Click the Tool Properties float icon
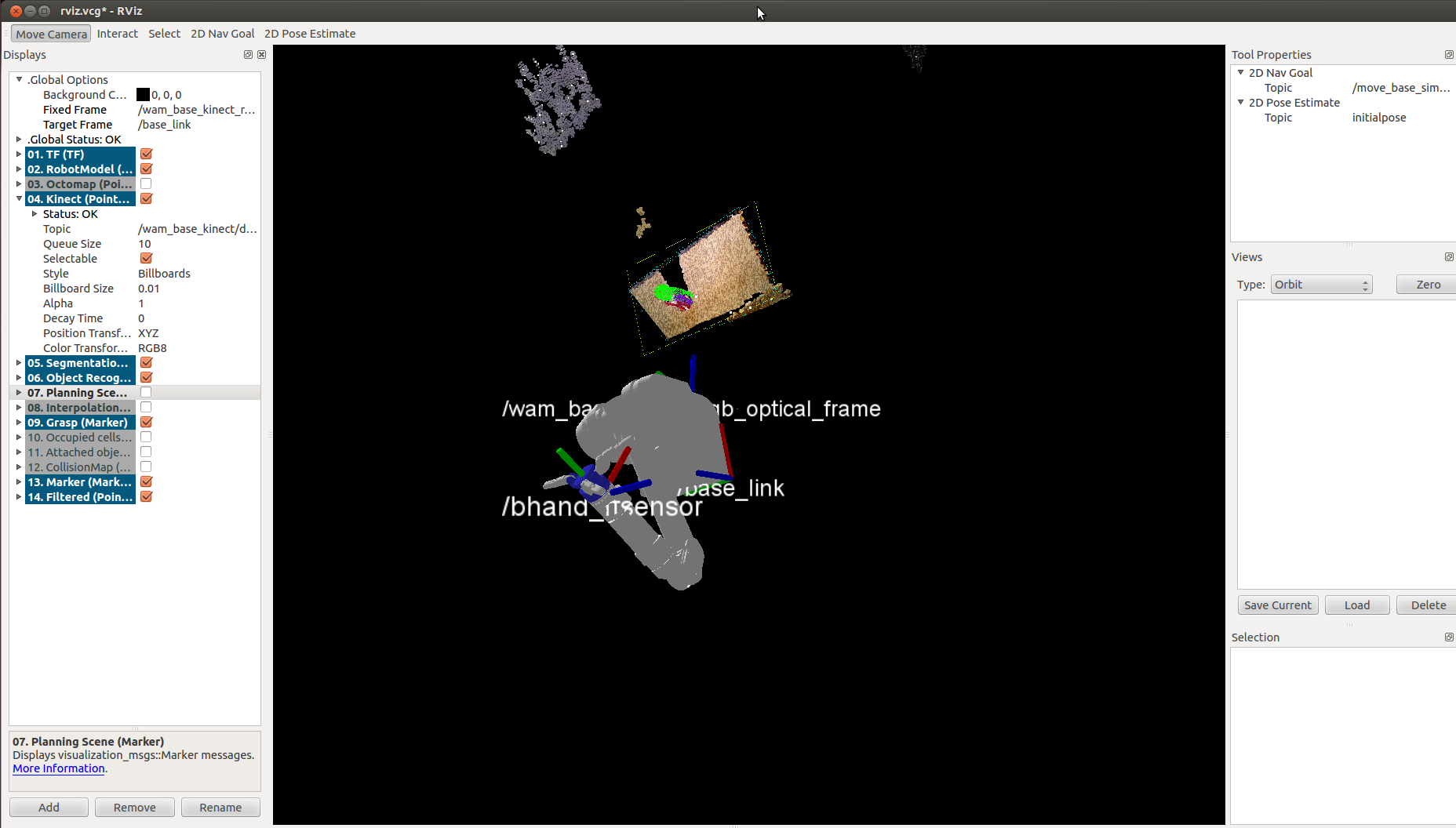Image resolution: width=1456 pixels, height=828 pixels. tap(1449, 55)
